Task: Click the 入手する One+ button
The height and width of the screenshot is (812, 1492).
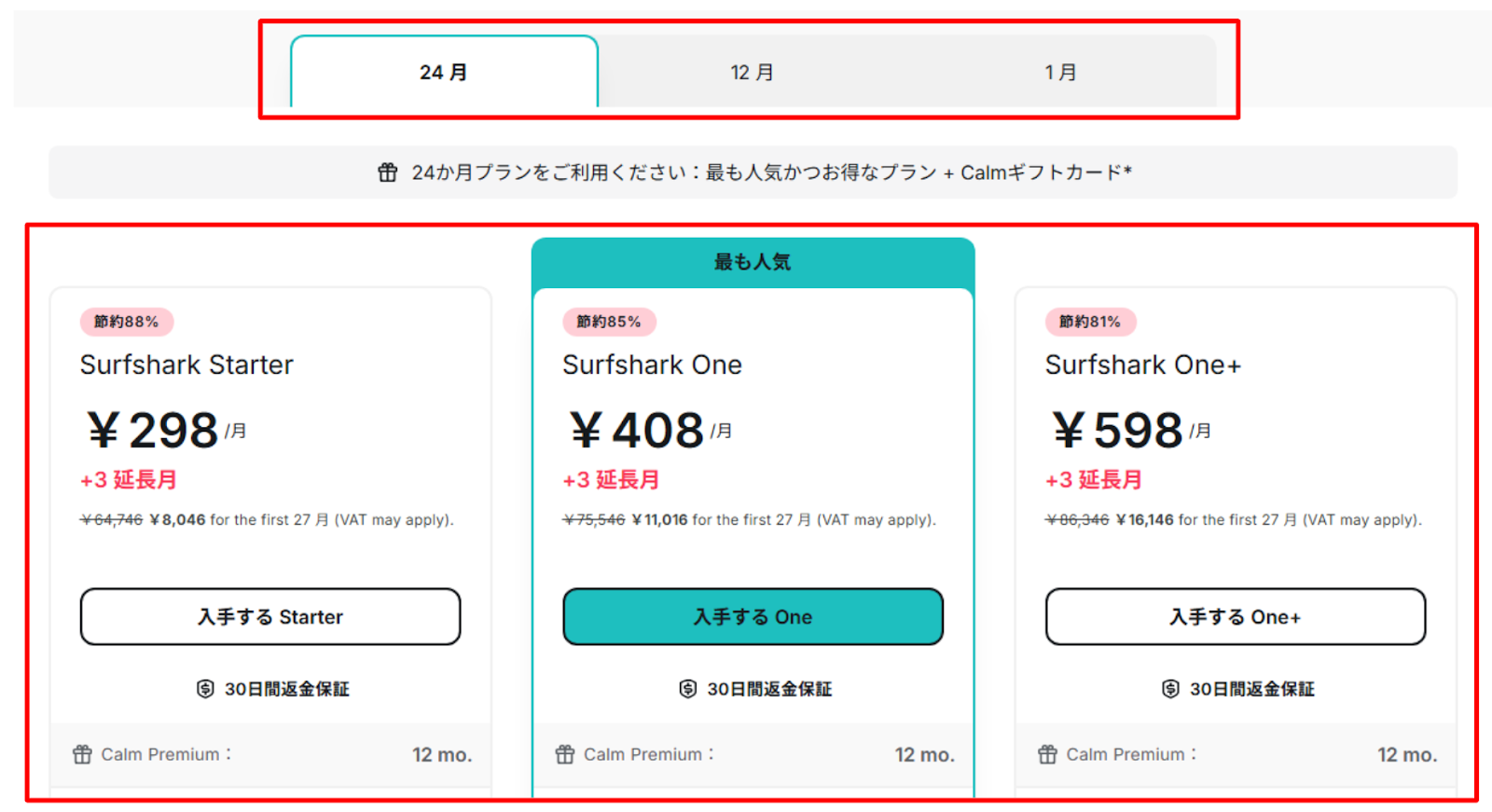Action: point(1235,616)
